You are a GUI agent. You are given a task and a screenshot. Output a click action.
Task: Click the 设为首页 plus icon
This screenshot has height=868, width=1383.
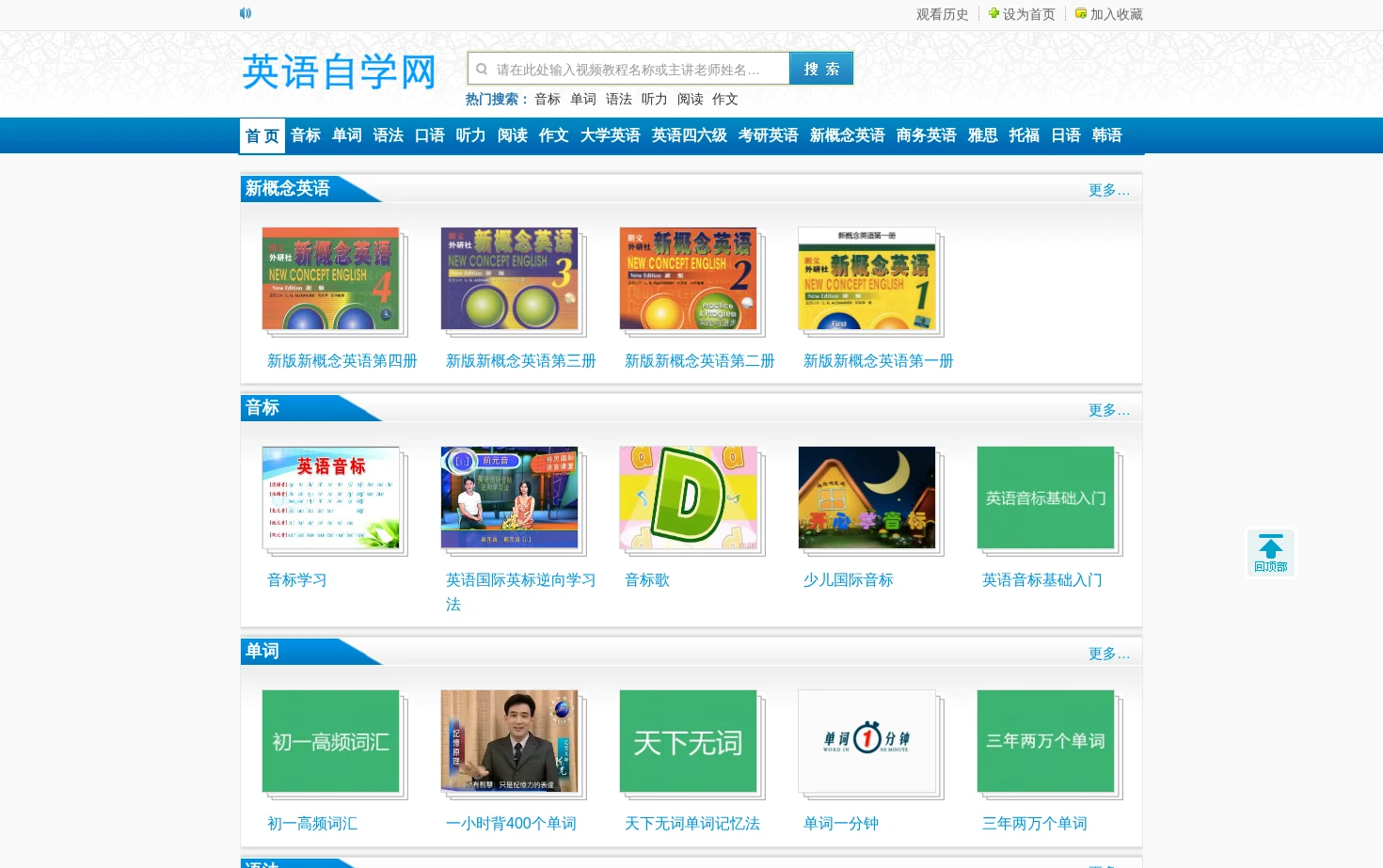tap(994, 13)
